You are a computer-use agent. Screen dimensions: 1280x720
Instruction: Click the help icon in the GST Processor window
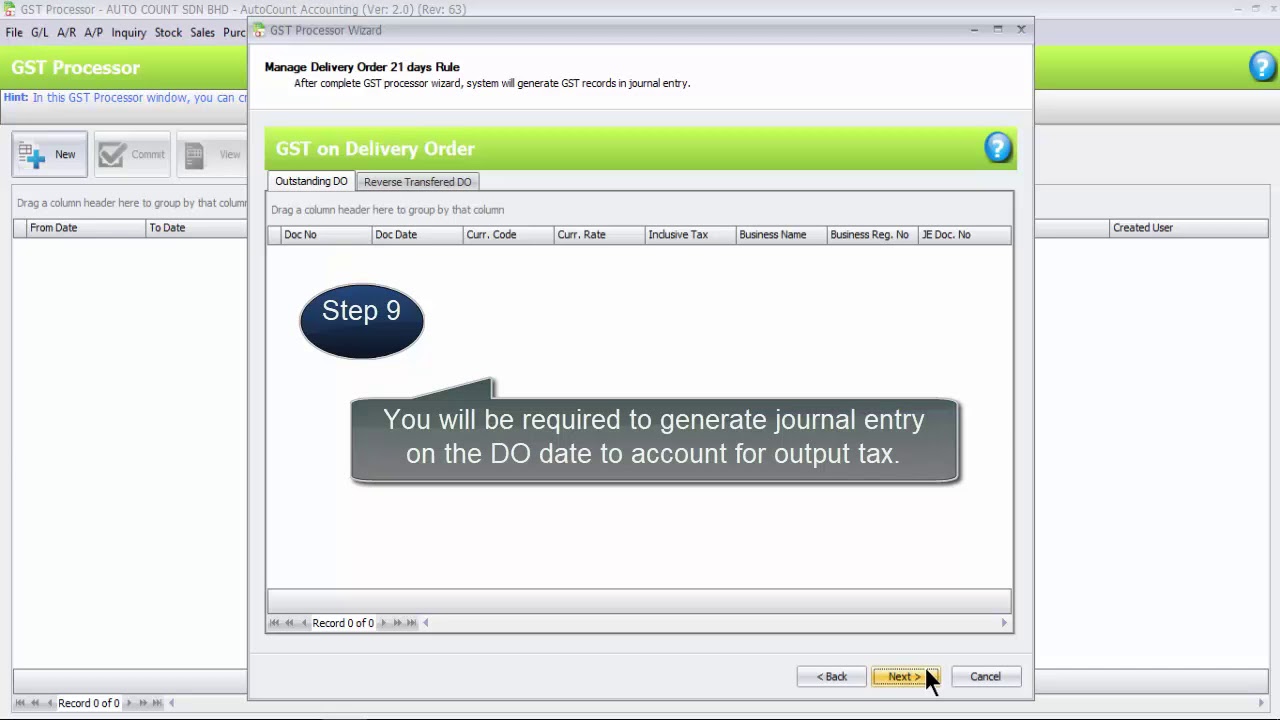click(x=1263, y=67)
